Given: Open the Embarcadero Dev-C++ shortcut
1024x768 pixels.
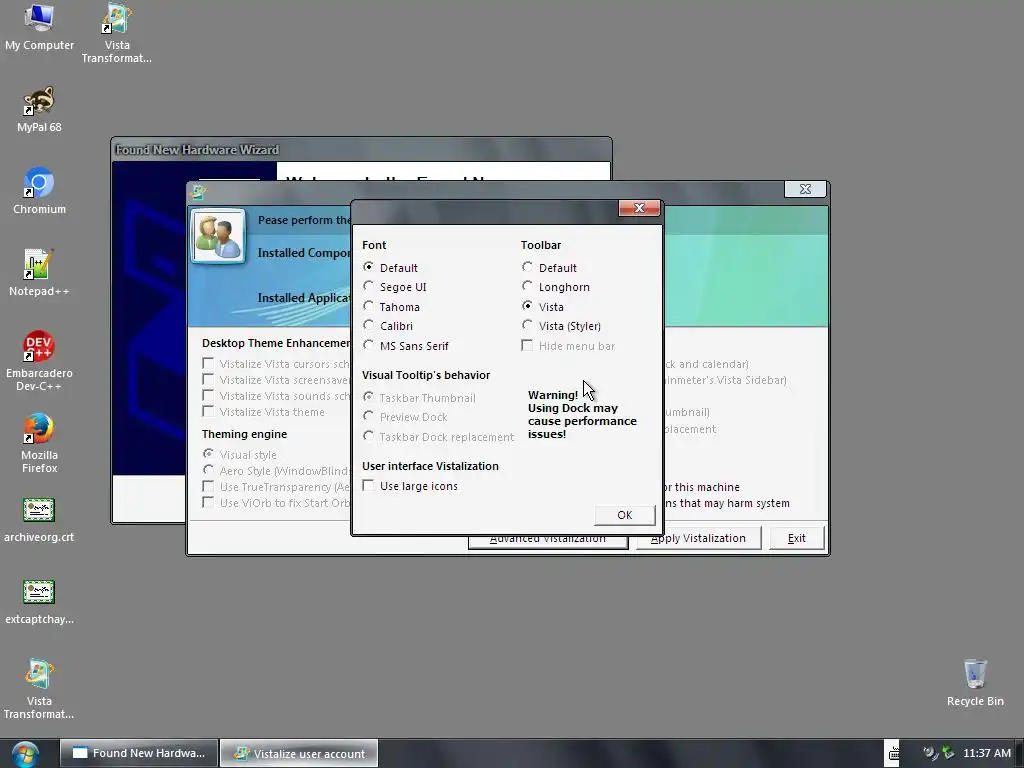Looking at the screenshot, I should [39, 361].
